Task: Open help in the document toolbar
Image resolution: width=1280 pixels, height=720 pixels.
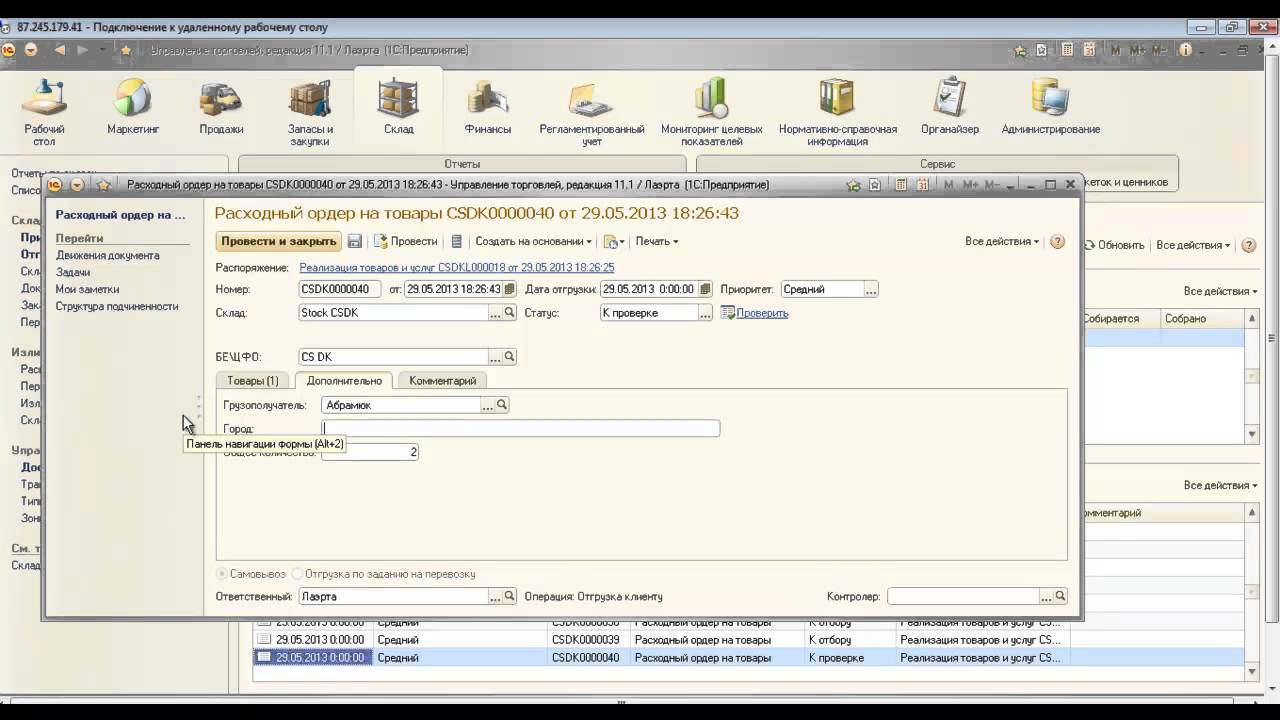Action: [1058, 241]
